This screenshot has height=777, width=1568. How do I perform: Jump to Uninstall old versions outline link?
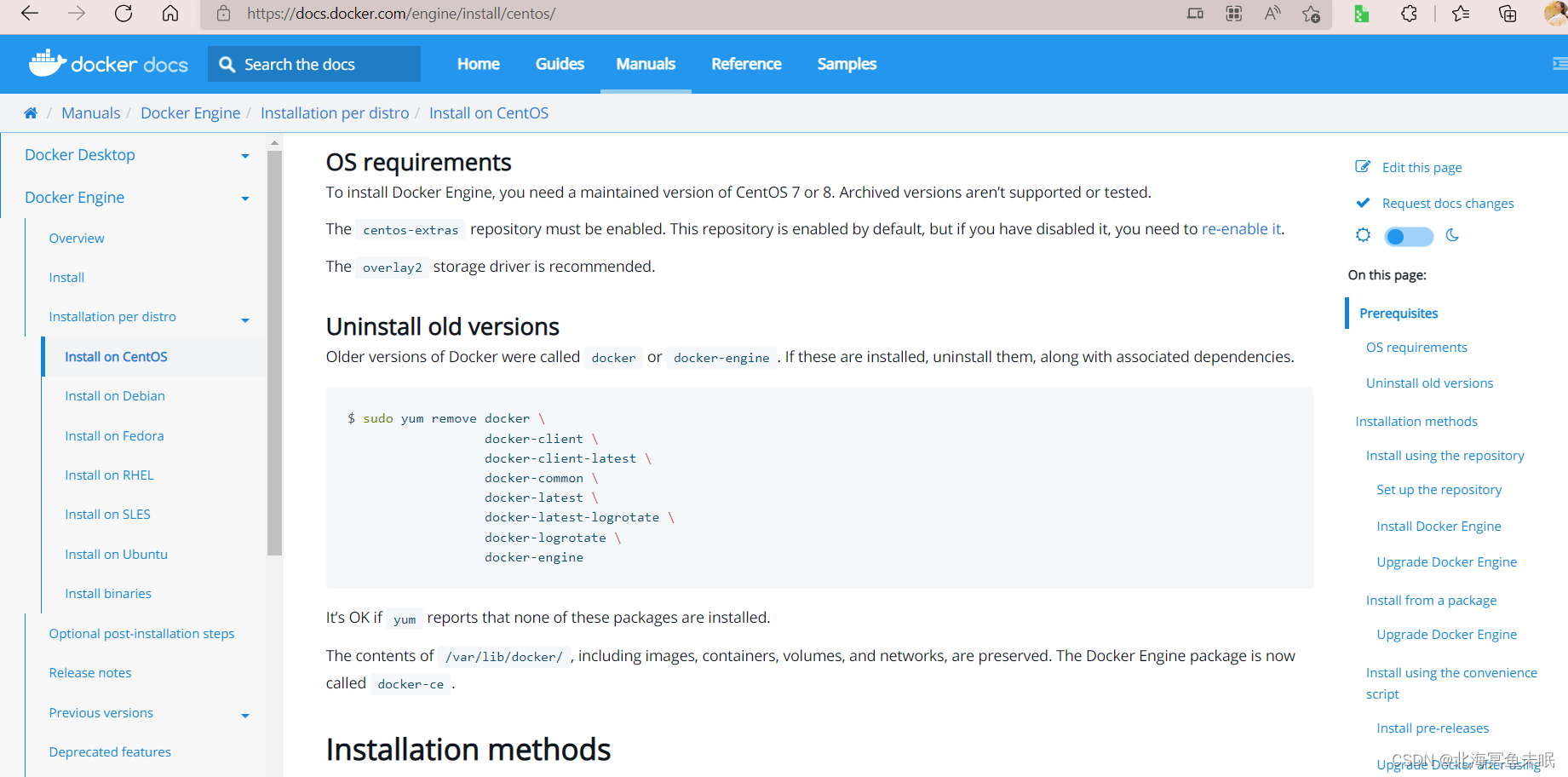(x=1429, y=383)
